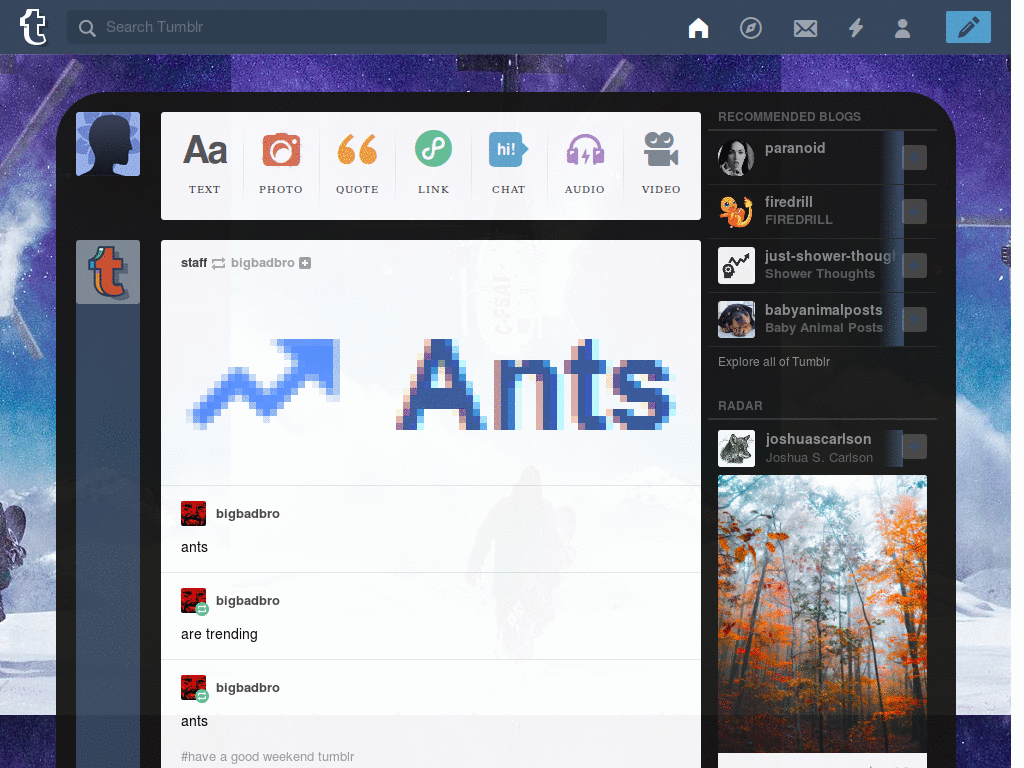Click the blue pencil compose button
Screen dimensions: 1024x768
pyautogui.click(x=968, y=27)
